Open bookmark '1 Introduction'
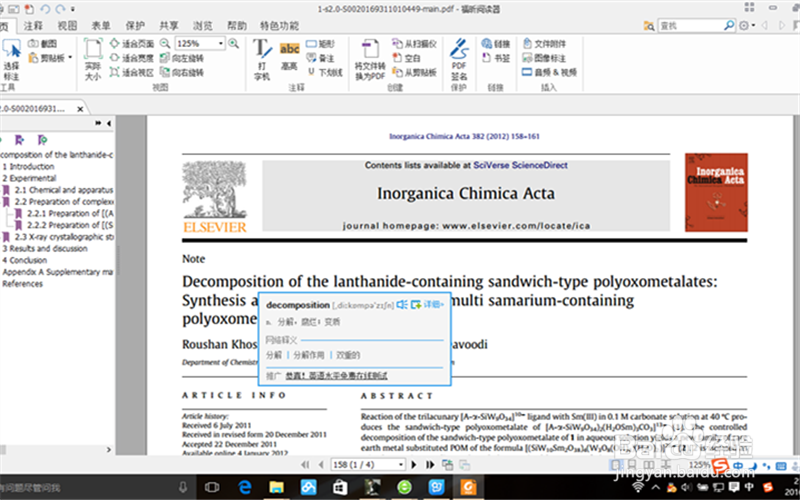 coord(28,166)
